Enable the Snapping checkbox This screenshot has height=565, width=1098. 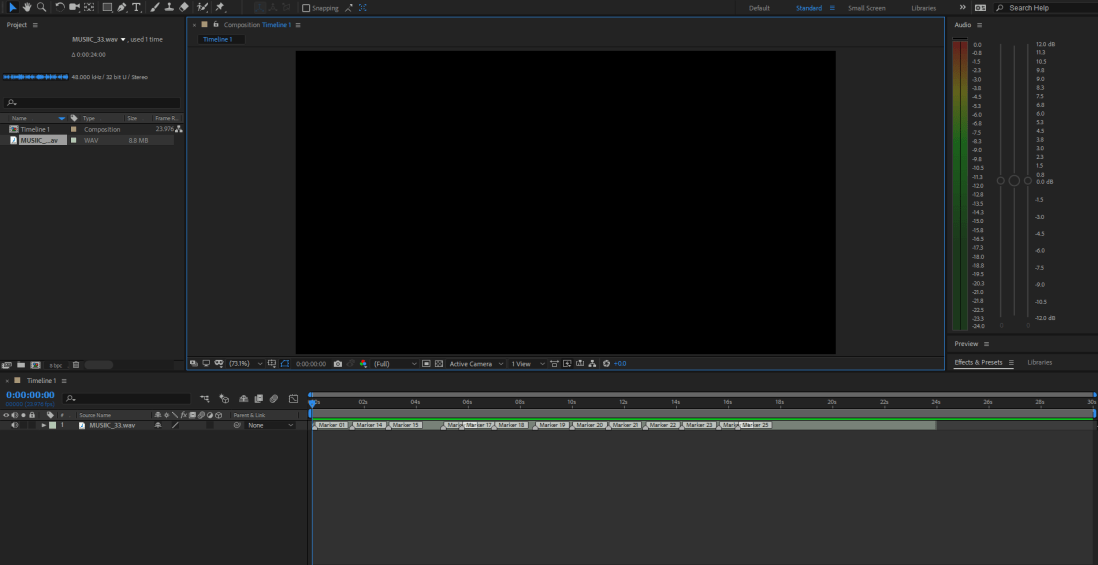coord(306,8)
